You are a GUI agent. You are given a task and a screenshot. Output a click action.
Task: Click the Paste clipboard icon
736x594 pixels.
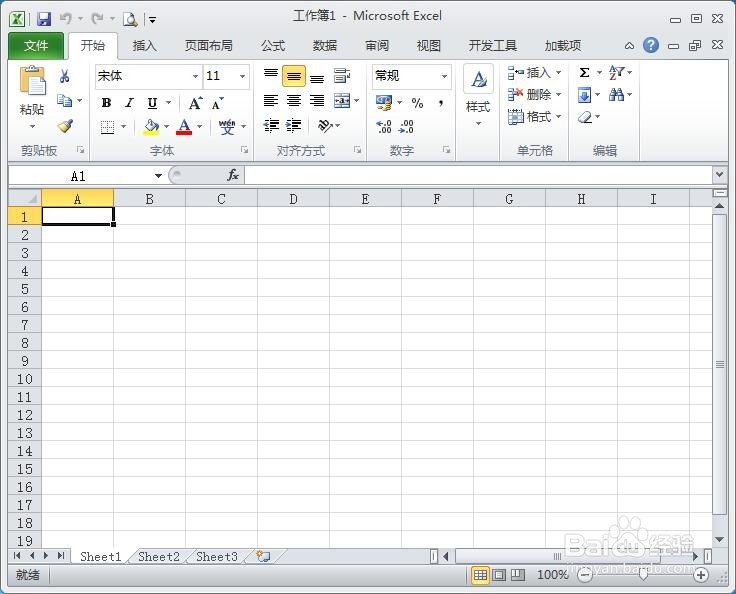[32, 81]
